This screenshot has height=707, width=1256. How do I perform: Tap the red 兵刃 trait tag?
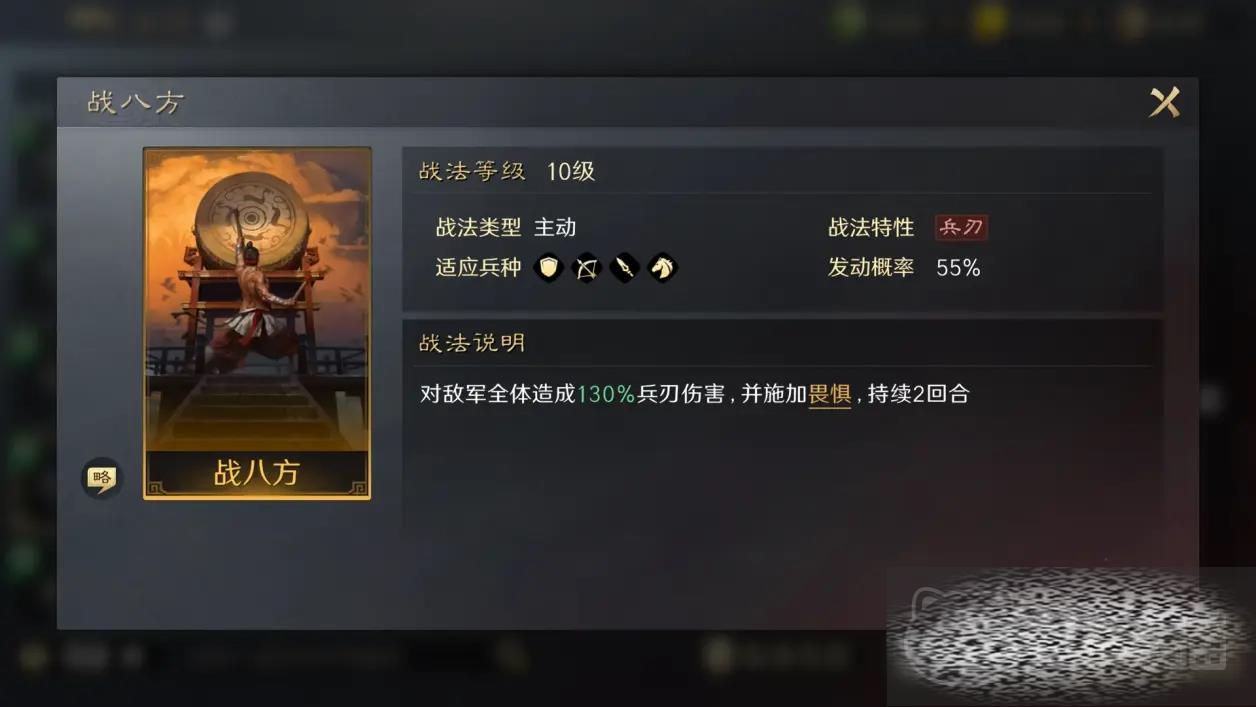[x=961, y=227]
